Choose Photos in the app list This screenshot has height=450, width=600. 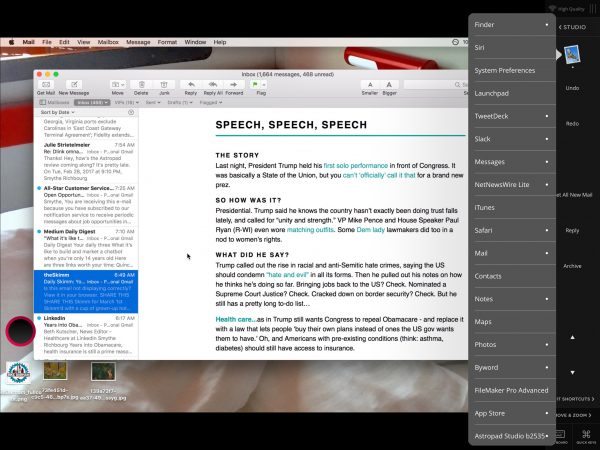512,344
